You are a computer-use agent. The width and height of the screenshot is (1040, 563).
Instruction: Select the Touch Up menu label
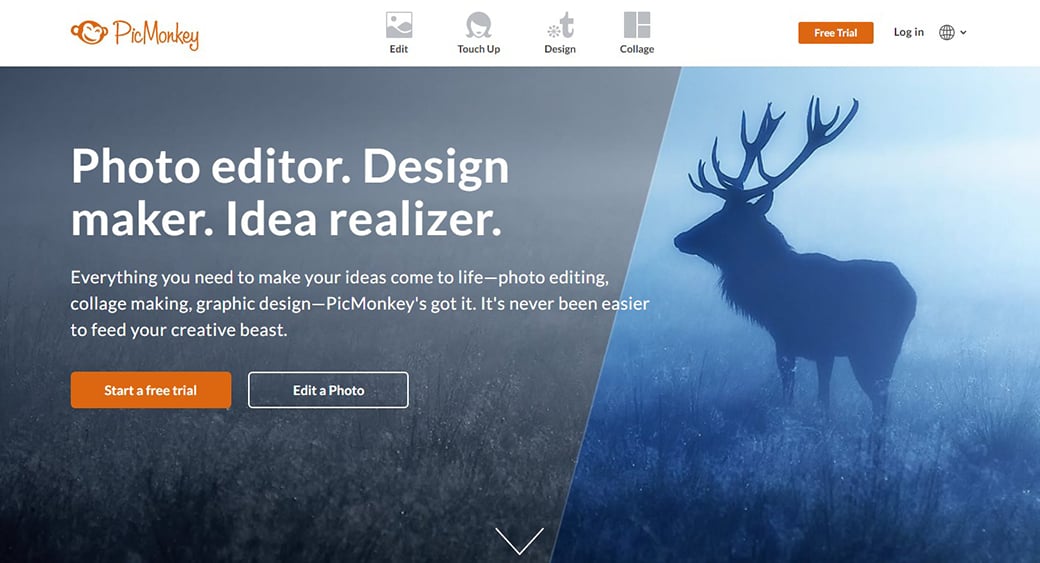coord(478,49)
